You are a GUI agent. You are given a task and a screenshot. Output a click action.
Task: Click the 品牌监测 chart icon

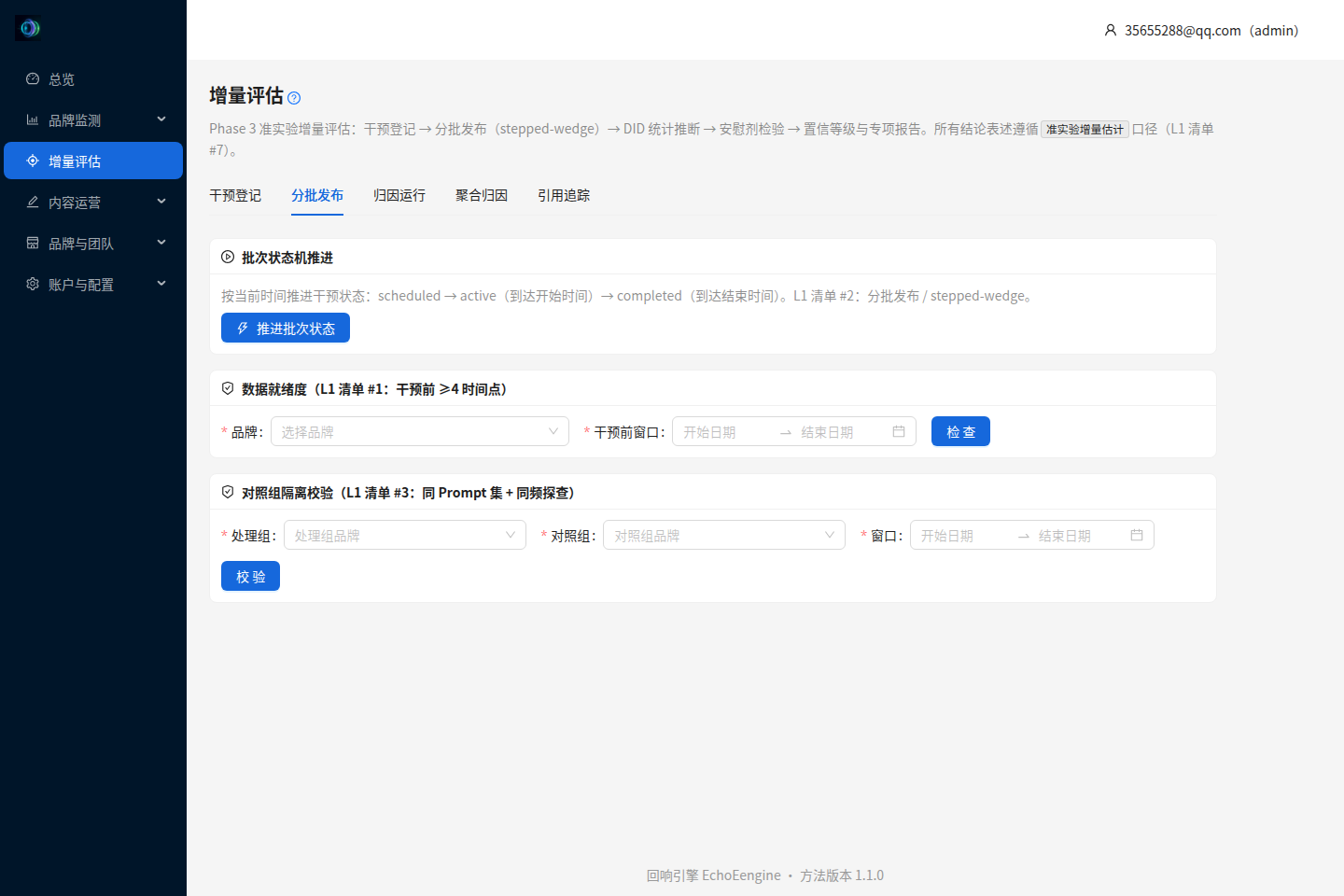33,120
